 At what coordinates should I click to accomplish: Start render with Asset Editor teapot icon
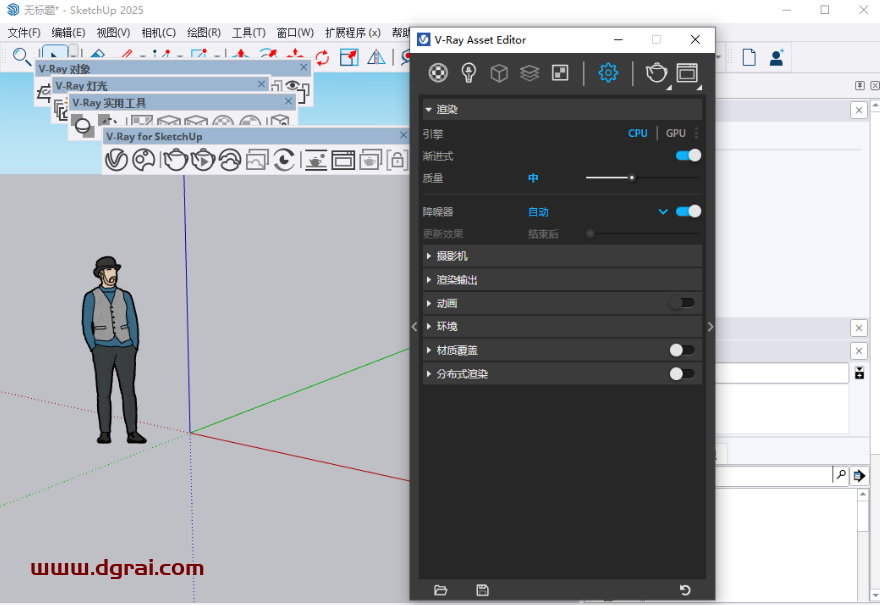pyautogui.click(x=656, y=73)
